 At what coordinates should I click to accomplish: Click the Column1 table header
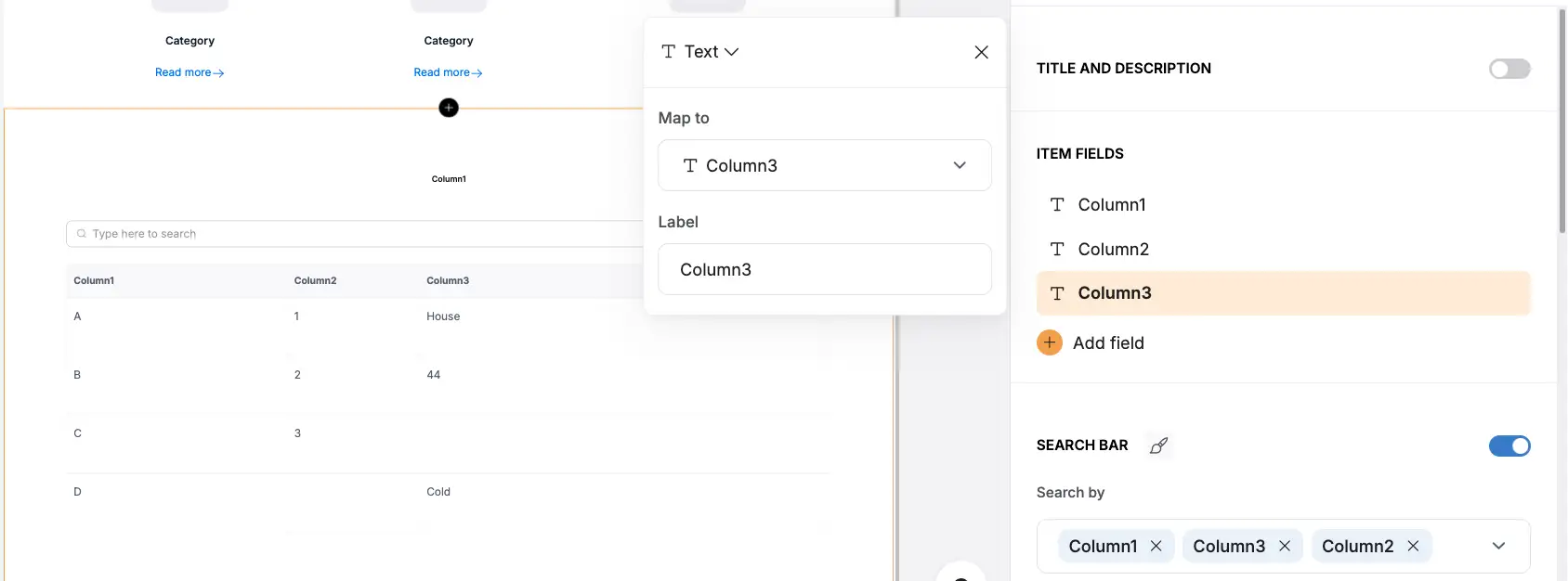(x=94, y=280)
